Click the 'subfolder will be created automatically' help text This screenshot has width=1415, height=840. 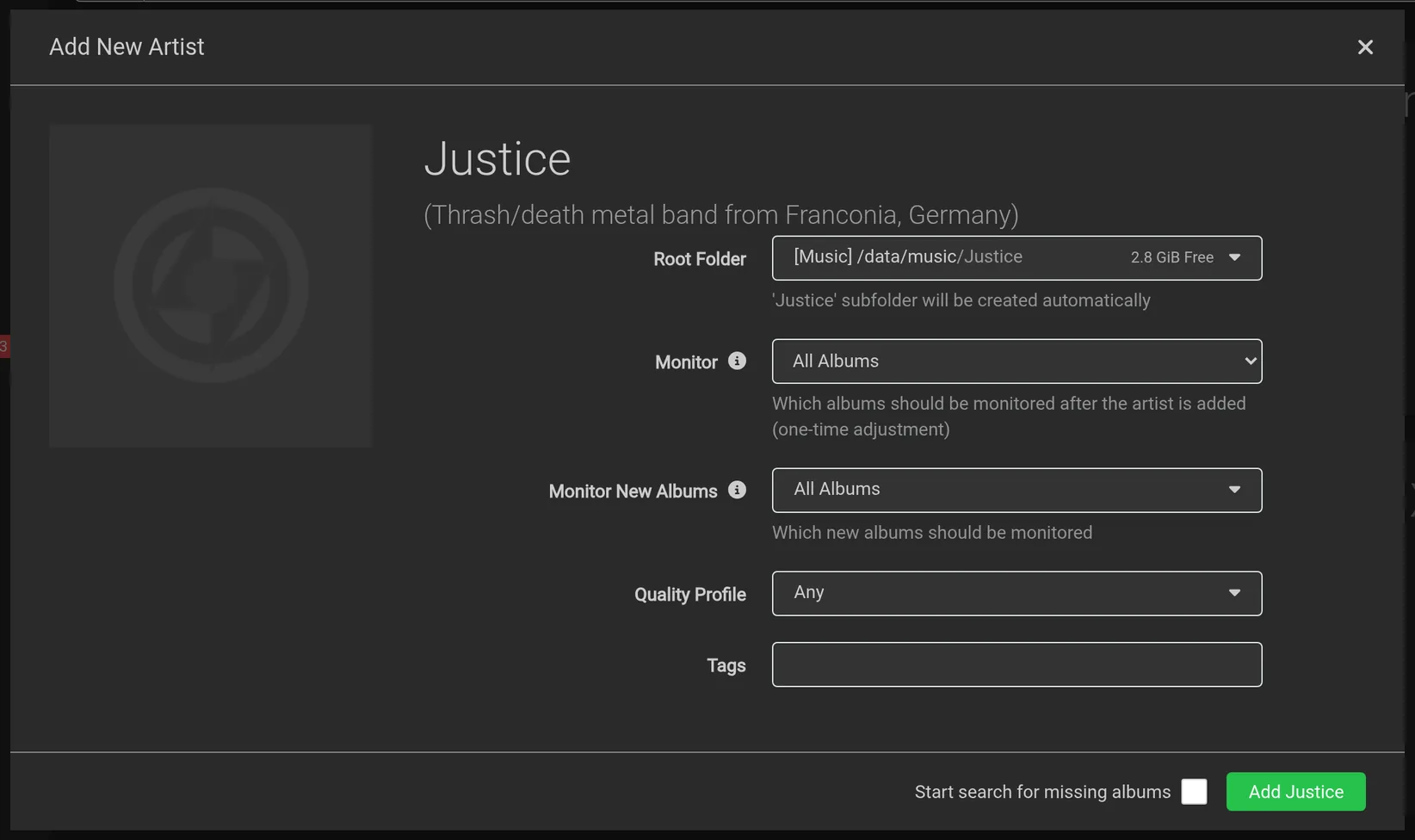pyautogui.click(x=961, y=300)
